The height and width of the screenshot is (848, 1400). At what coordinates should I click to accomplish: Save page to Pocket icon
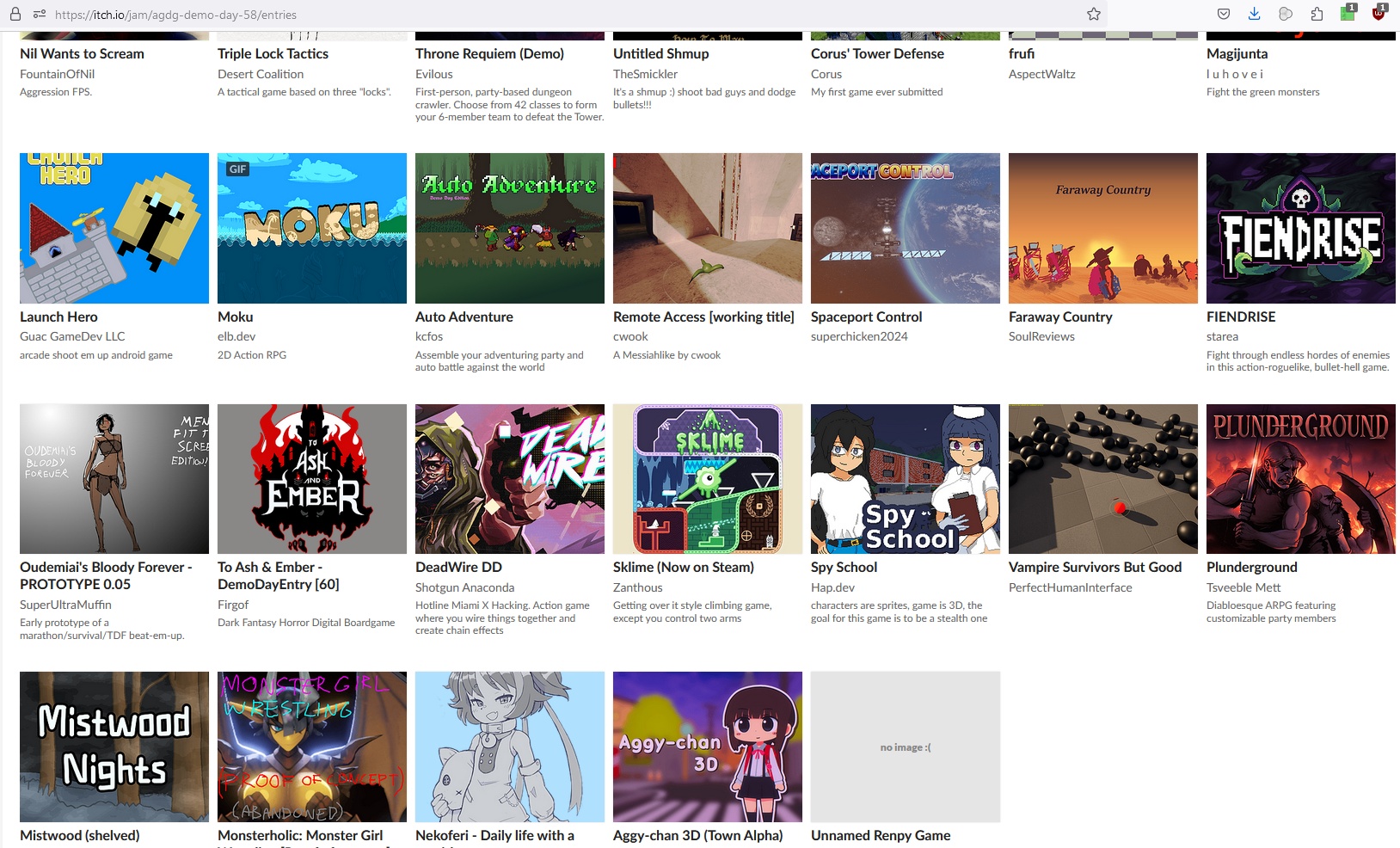[x=1224, y=15]
